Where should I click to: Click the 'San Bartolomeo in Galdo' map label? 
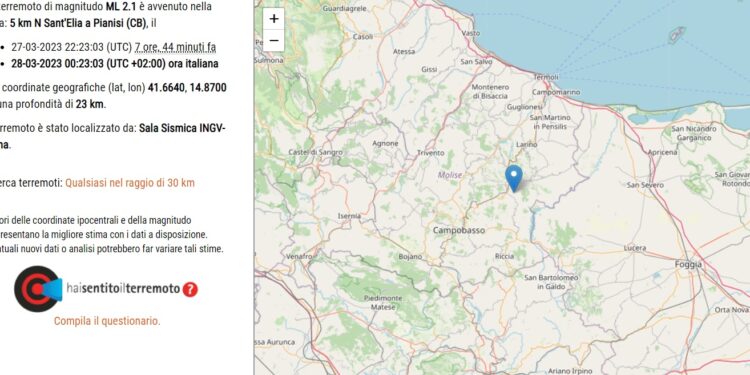[551, 282]
